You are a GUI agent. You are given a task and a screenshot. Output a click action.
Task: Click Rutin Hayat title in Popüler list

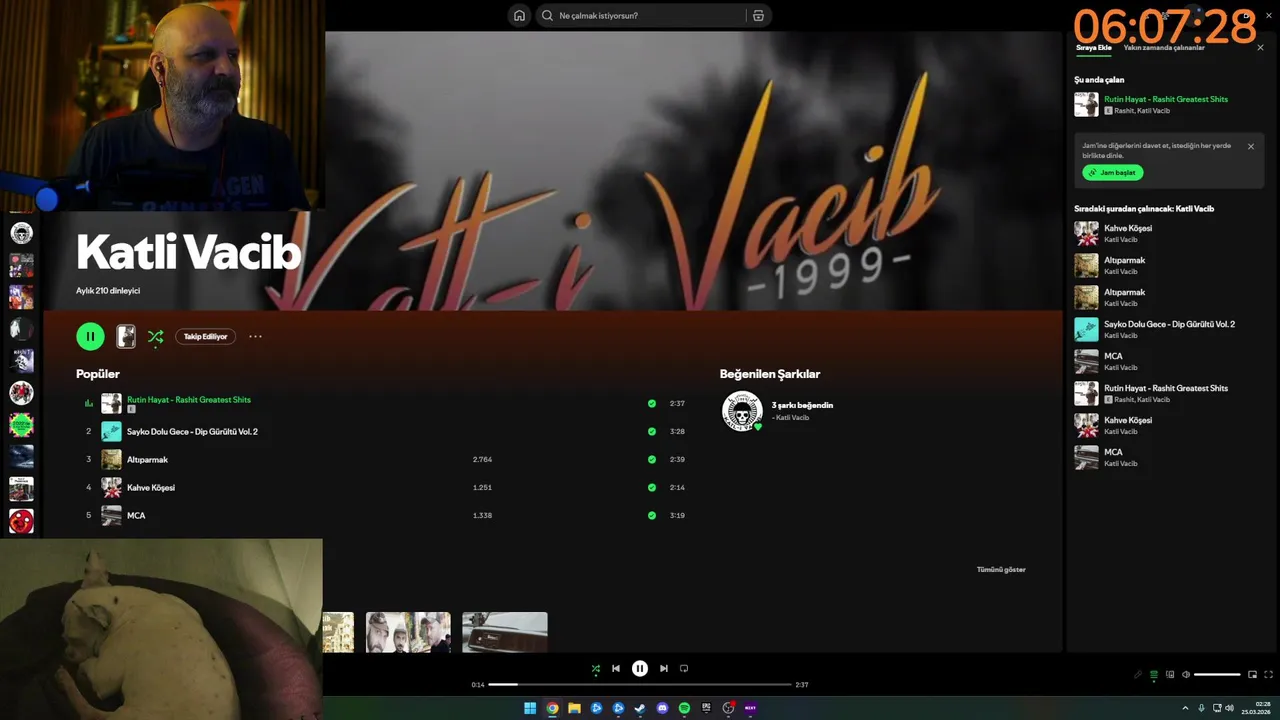tap(189, 400)
